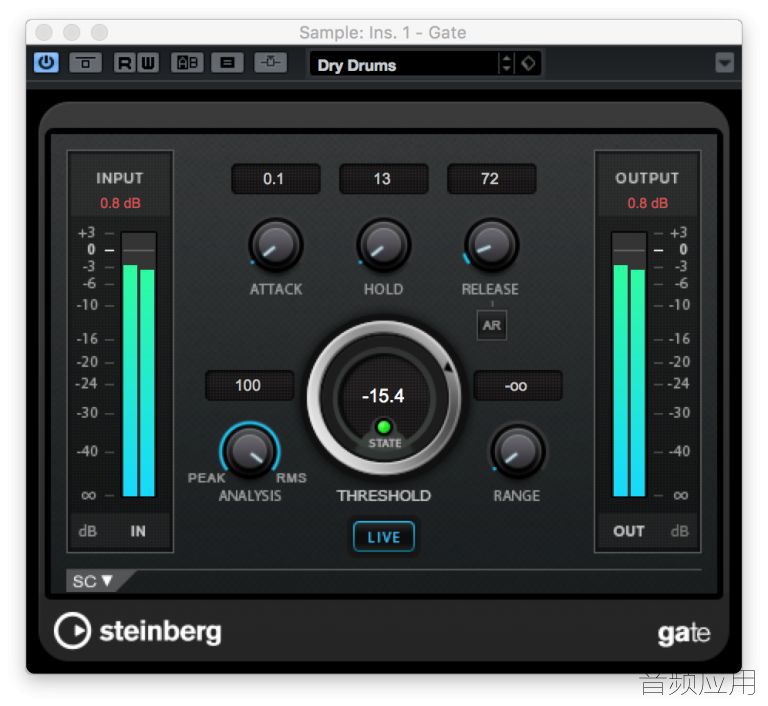Minimize the Gate plugin window
The image size is (768, 706).
point(72,33)
